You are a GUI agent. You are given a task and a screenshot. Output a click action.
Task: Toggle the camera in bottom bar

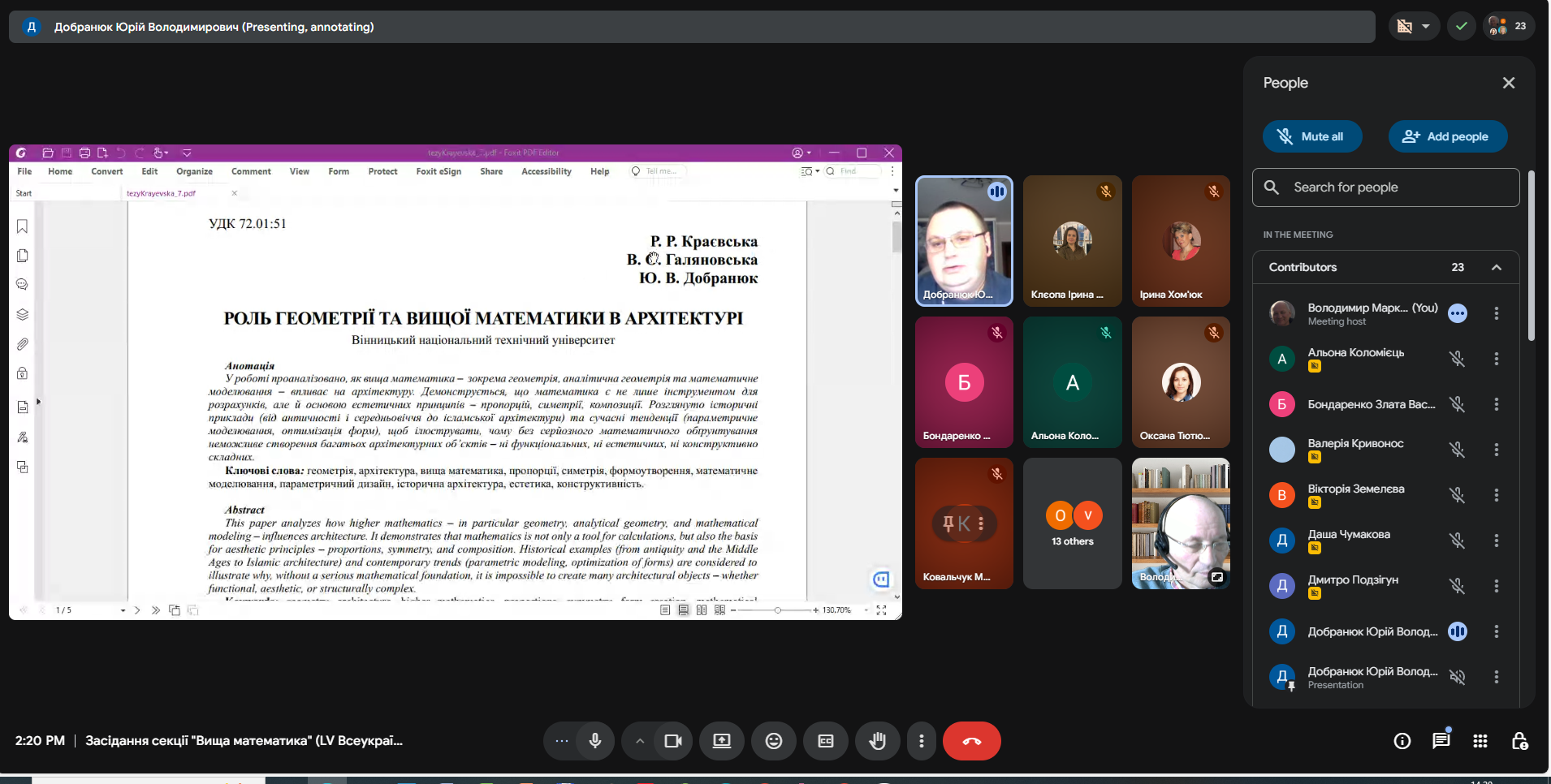pyautogui.click(x=673, y=741)
